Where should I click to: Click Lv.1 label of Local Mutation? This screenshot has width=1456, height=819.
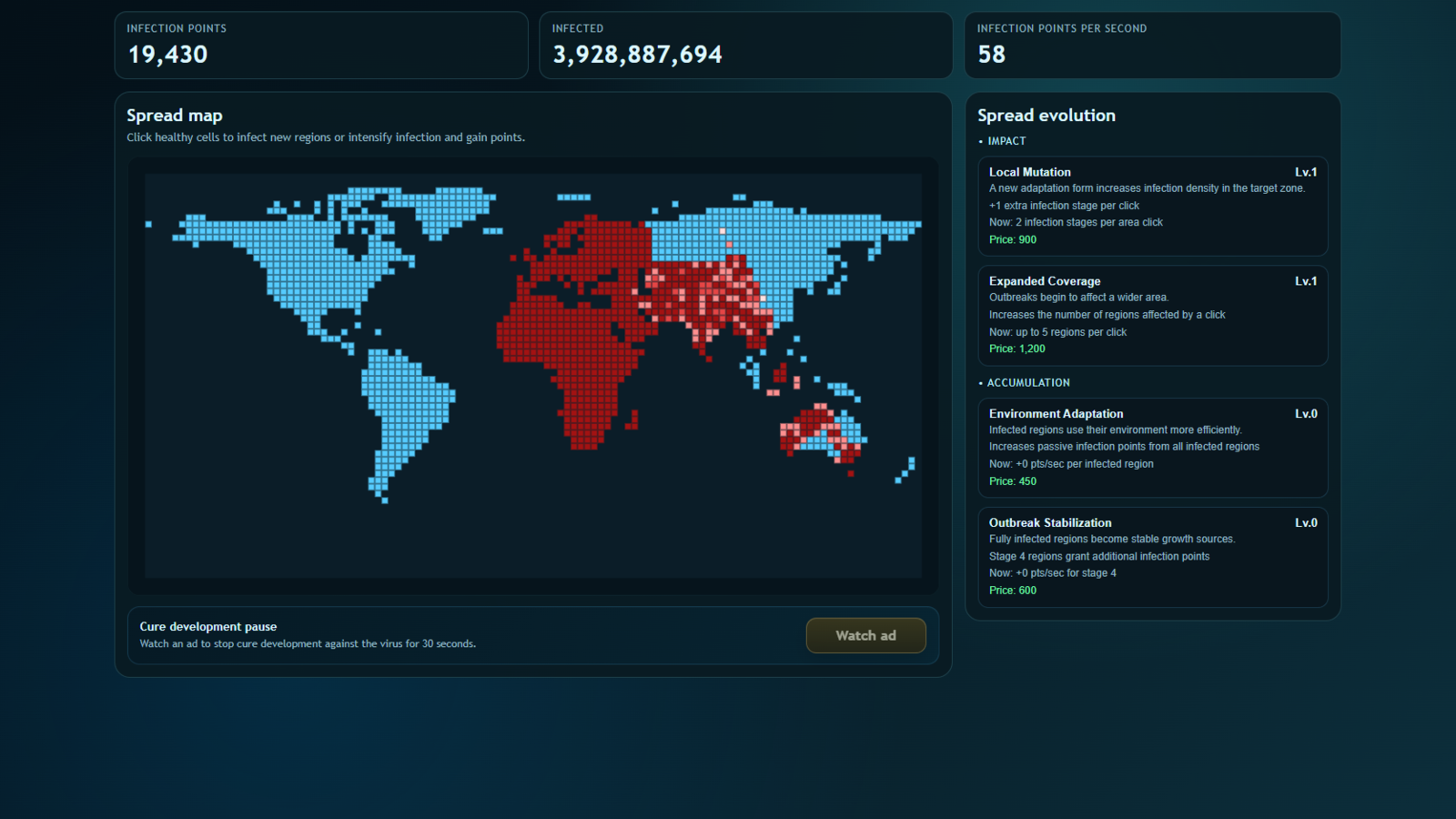[1306, 172]
